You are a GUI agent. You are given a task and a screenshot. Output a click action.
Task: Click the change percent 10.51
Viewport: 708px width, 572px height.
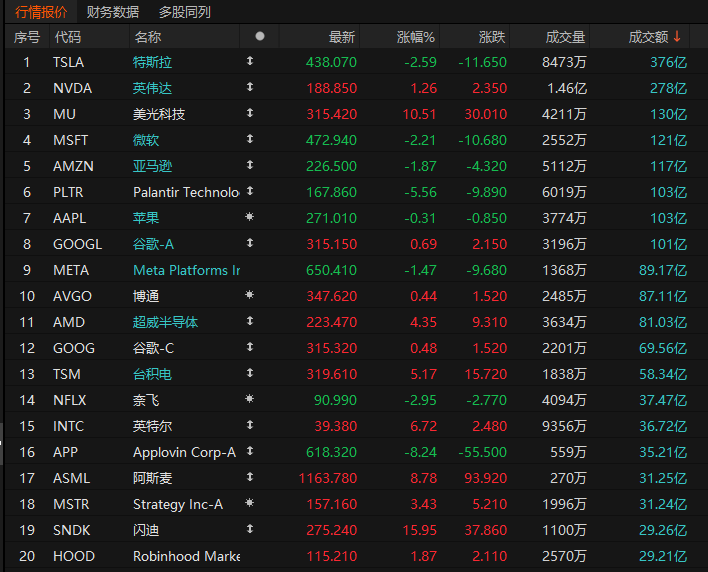tap(419, 114)
